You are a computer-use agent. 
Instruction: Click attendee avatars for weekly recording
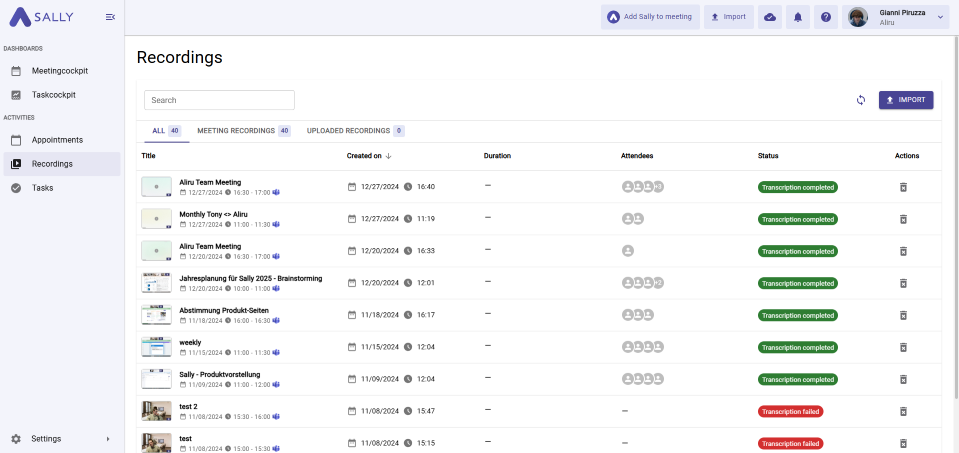[x=642, y=347]
